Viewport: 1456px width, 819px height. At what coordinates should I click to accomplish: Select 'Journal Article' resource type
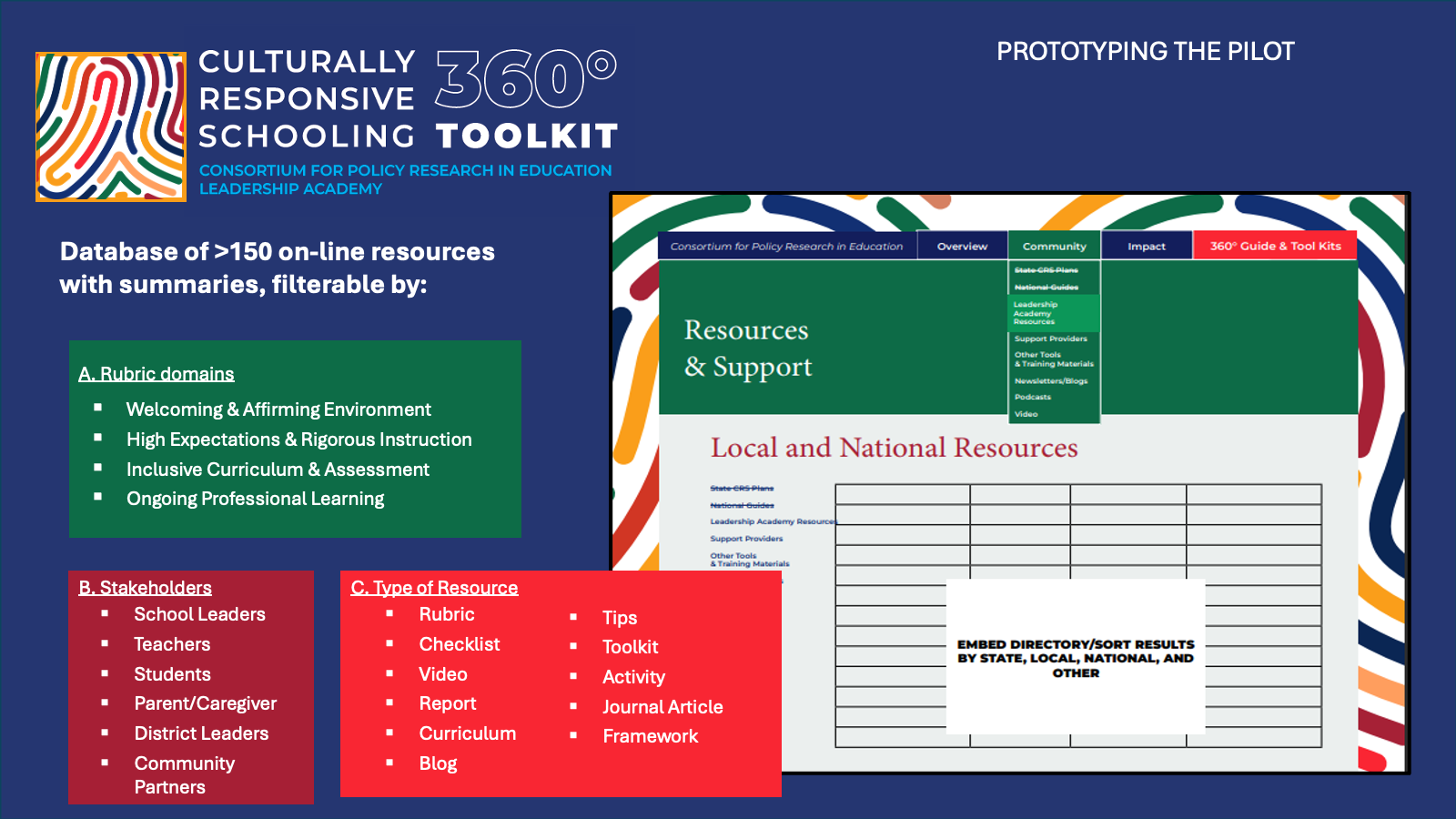point(662,707)
